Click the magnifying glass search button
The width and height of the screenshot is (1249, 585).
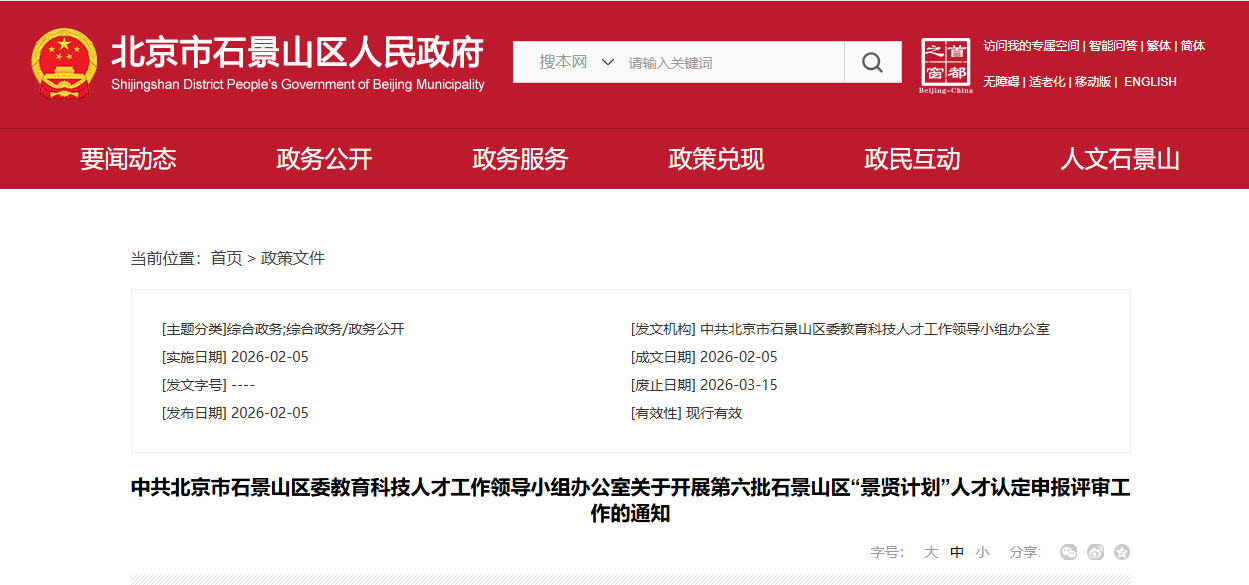[x=872, y=62]
